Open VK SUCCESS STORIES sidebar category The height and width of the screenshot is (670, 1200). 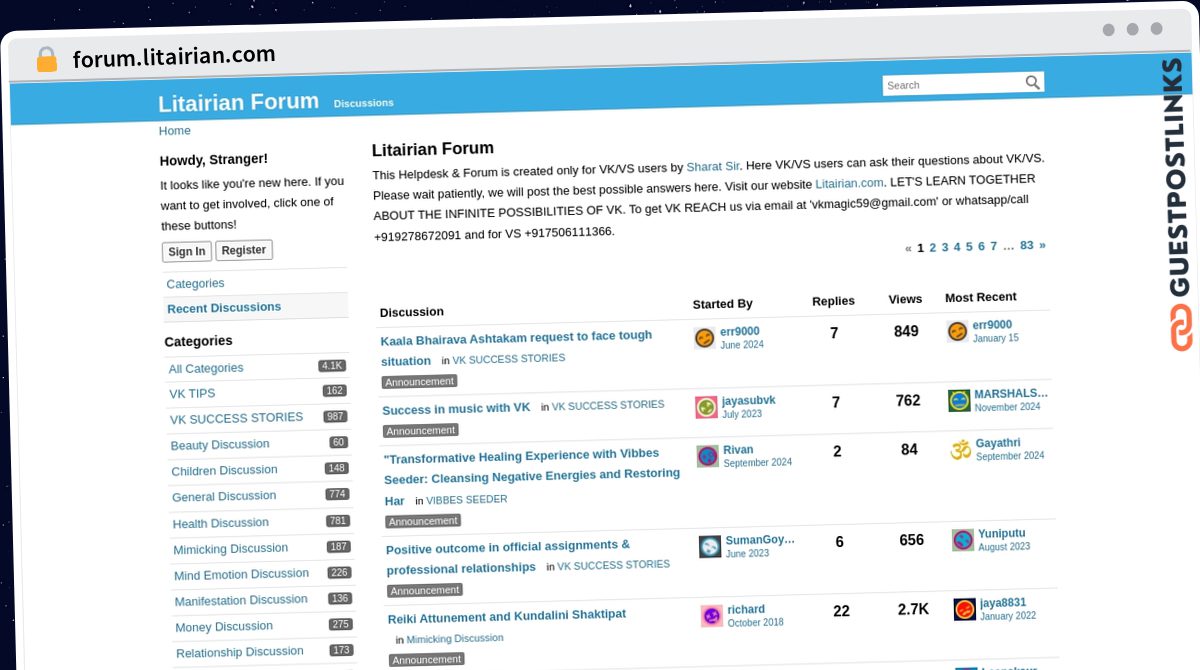tap(236, 419)
